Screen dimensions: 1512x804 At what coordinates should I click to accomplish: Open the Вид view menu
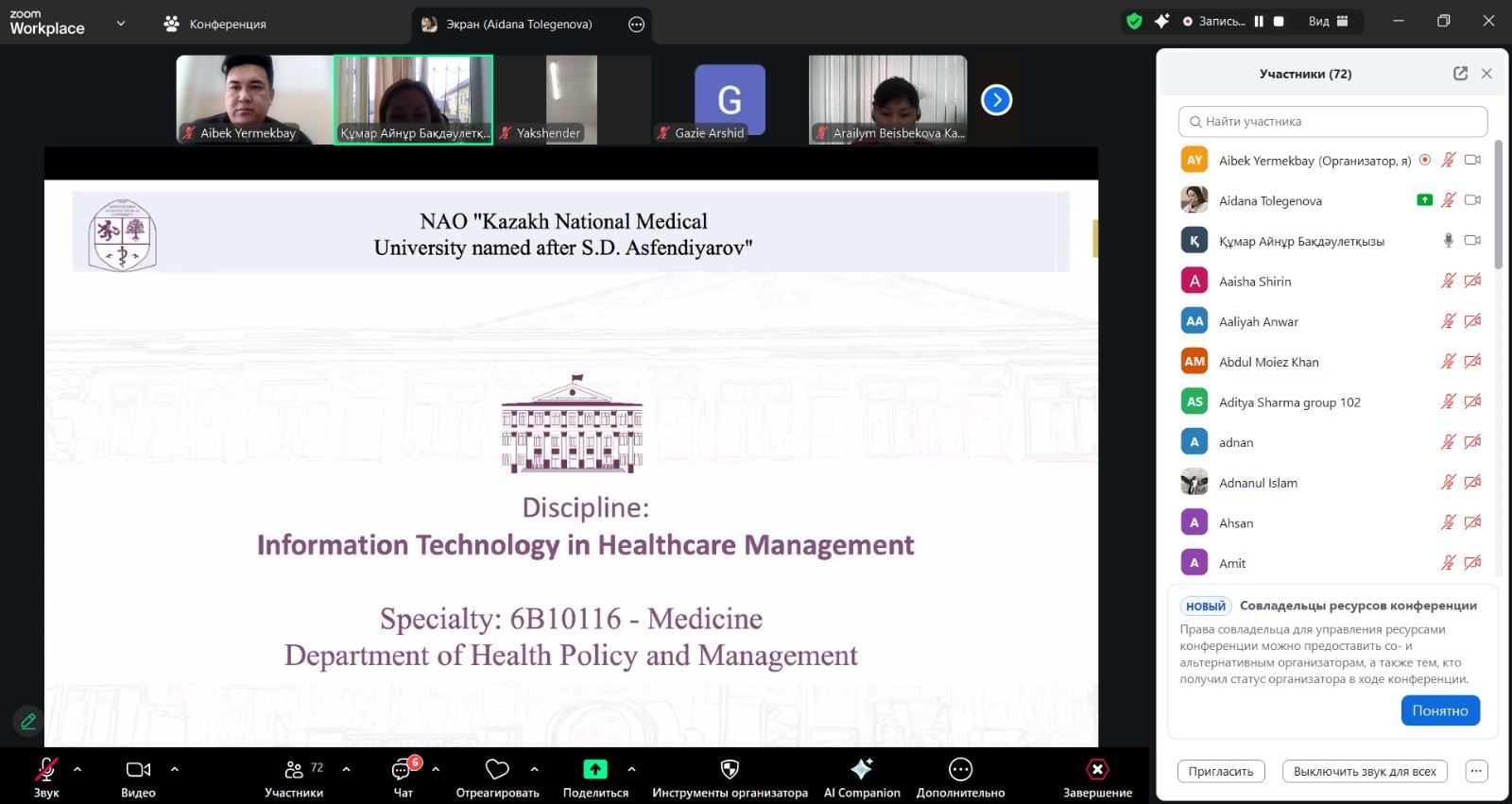[x=1328, y=21]
